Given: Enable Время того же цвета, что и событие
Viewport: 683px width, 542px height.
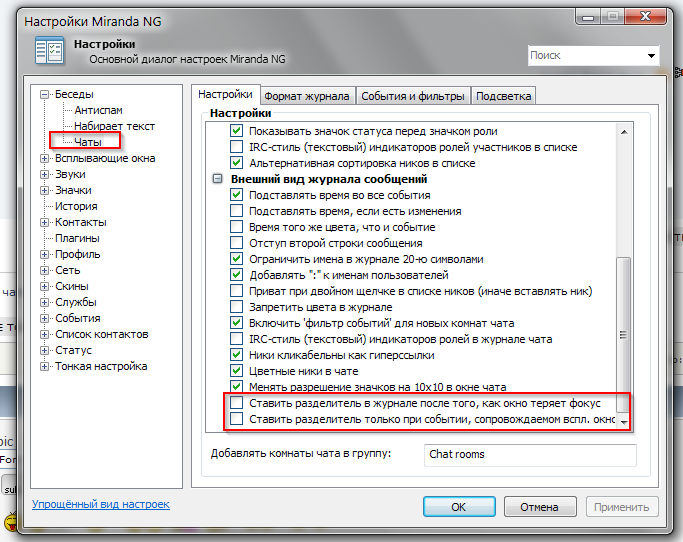Looking at the screenshot, I should (237, 227).
